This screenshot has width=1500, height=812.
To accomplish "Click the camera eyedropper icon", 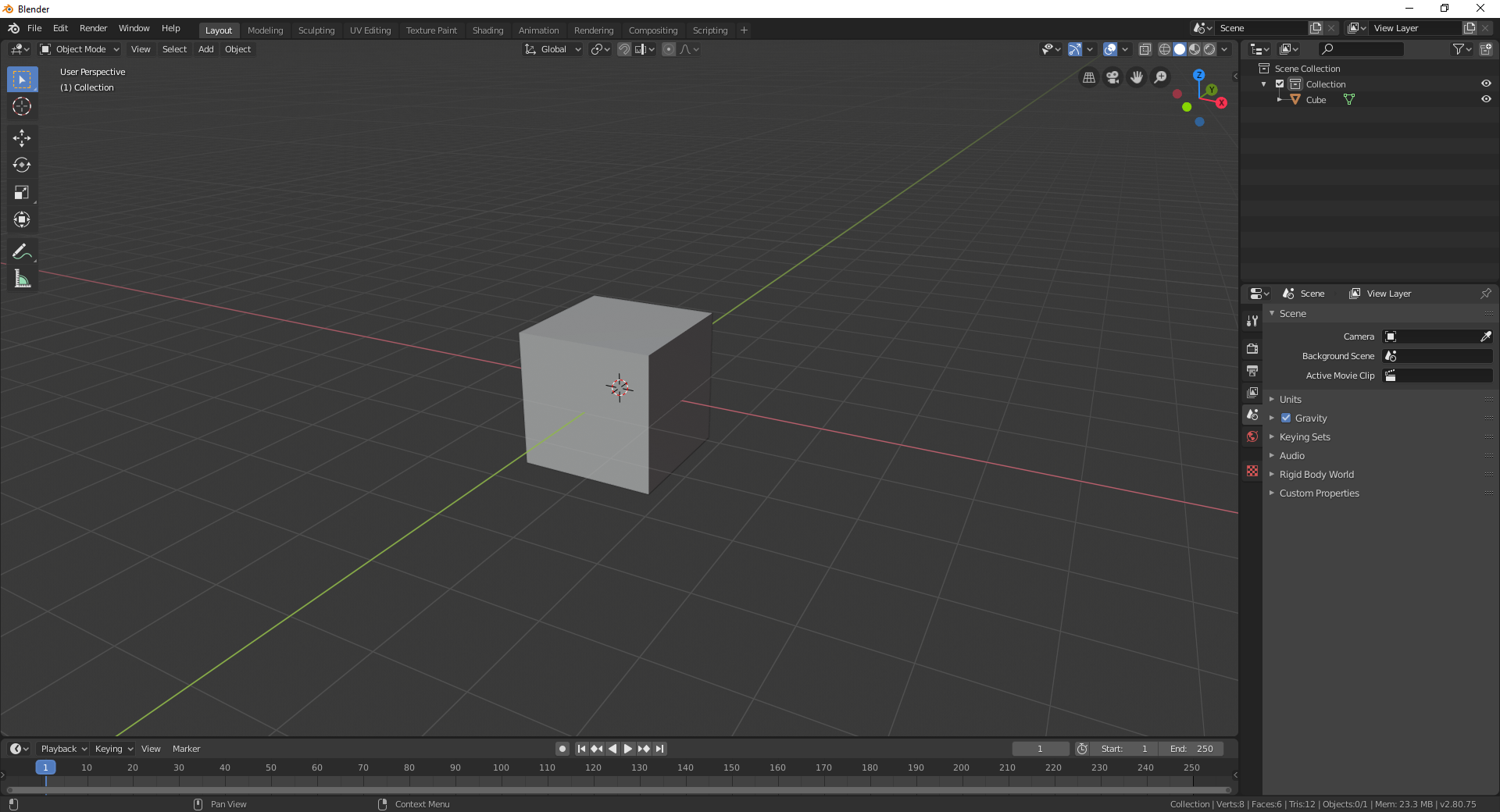I will (1485, 337).
